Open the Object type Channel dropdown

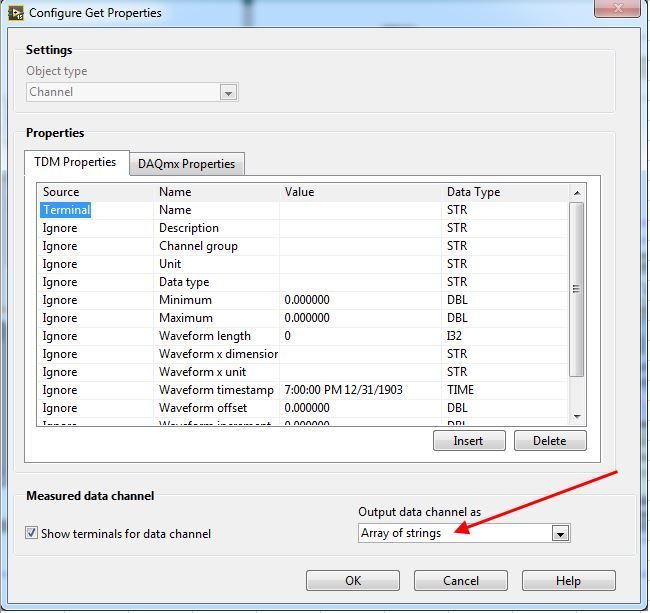coord(228,92)
